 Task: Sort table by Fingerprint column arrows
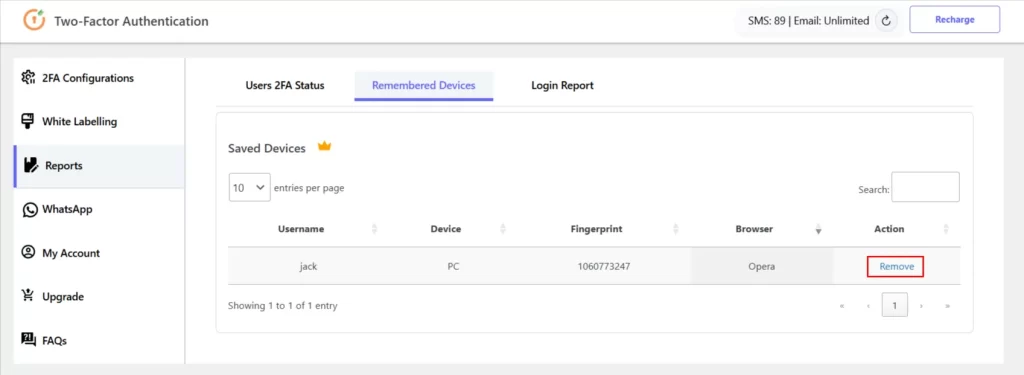click(676, 229)
